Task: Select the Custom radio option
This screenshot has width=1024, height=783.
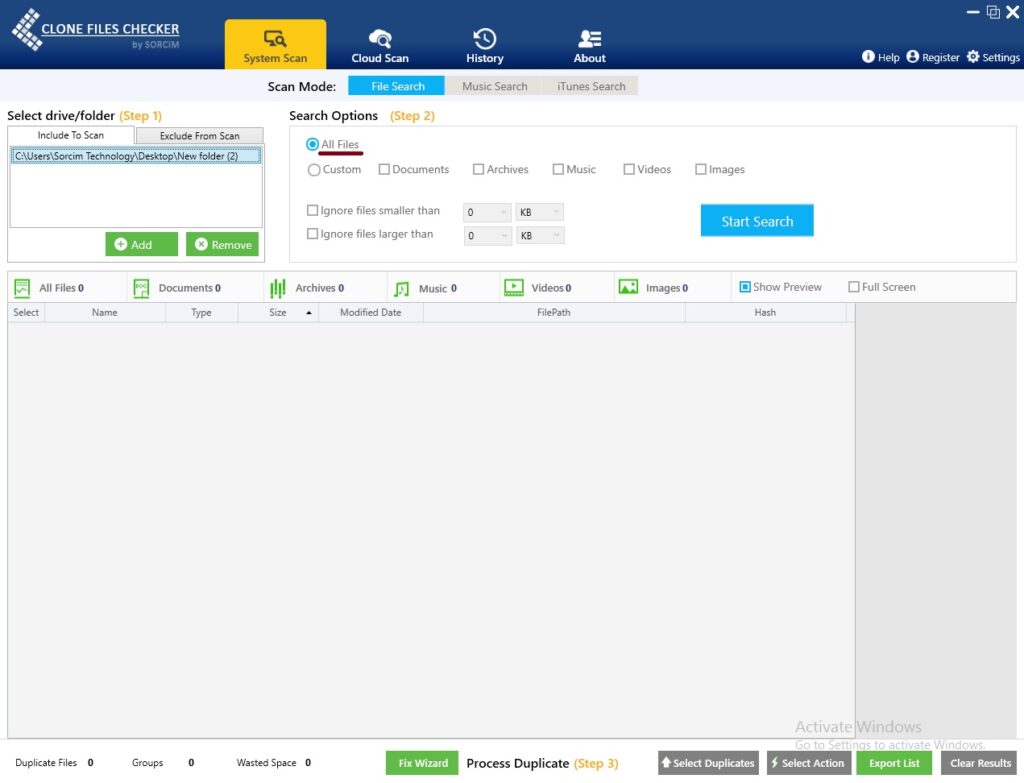Action: [313, 170]
